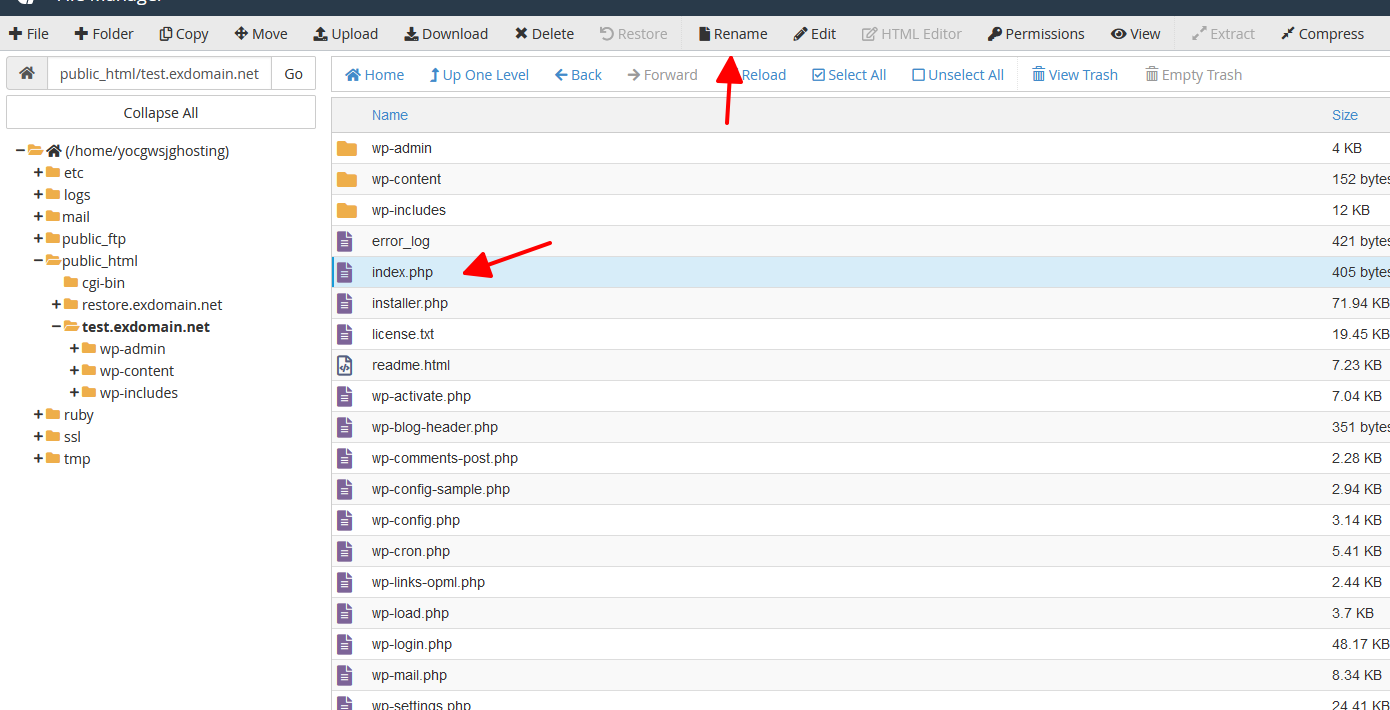Select wp-includes in folder tree
The height and width of the screenshot is (710, 1390).
point(139,393)
